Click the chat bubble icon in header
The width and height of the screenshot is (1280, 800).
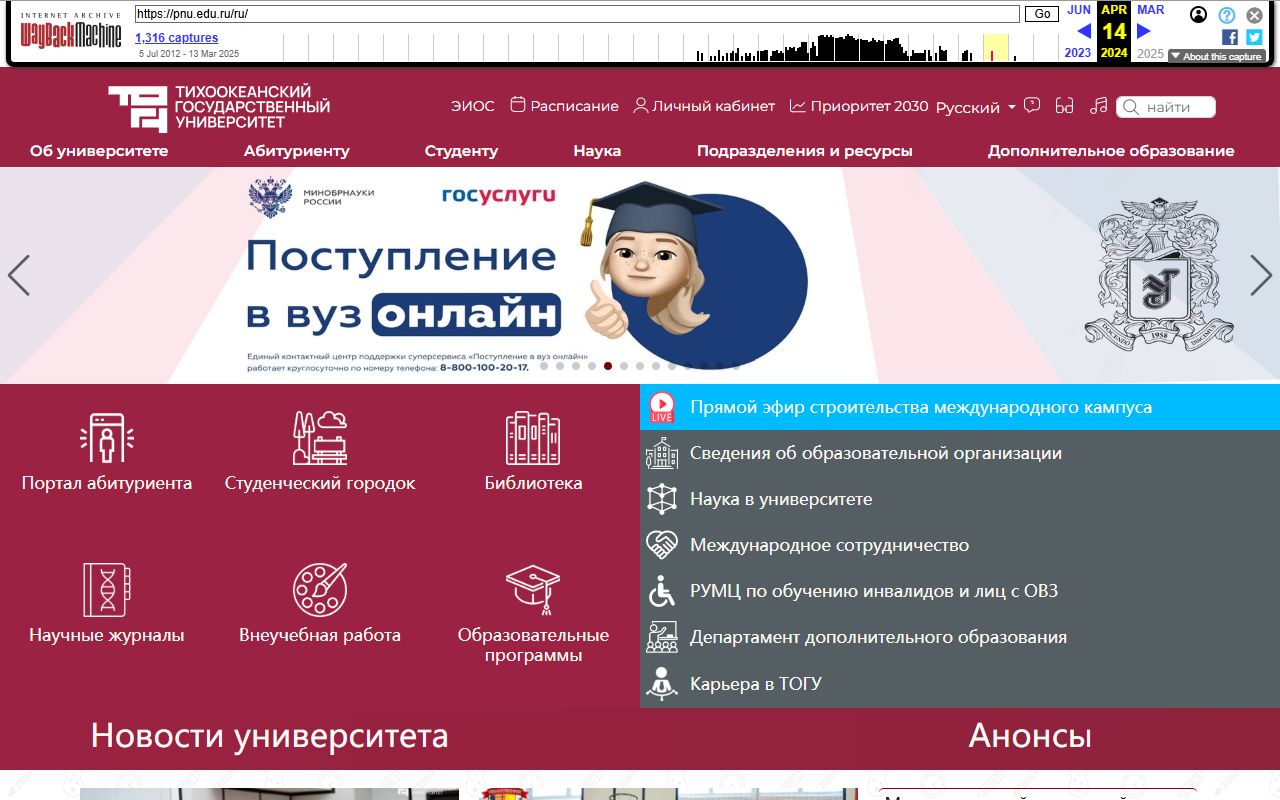click(1032, 105)
